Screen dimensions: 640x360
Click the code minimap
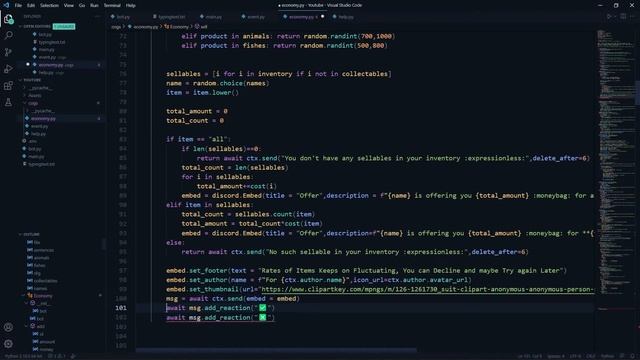click(x=615, y=163)
